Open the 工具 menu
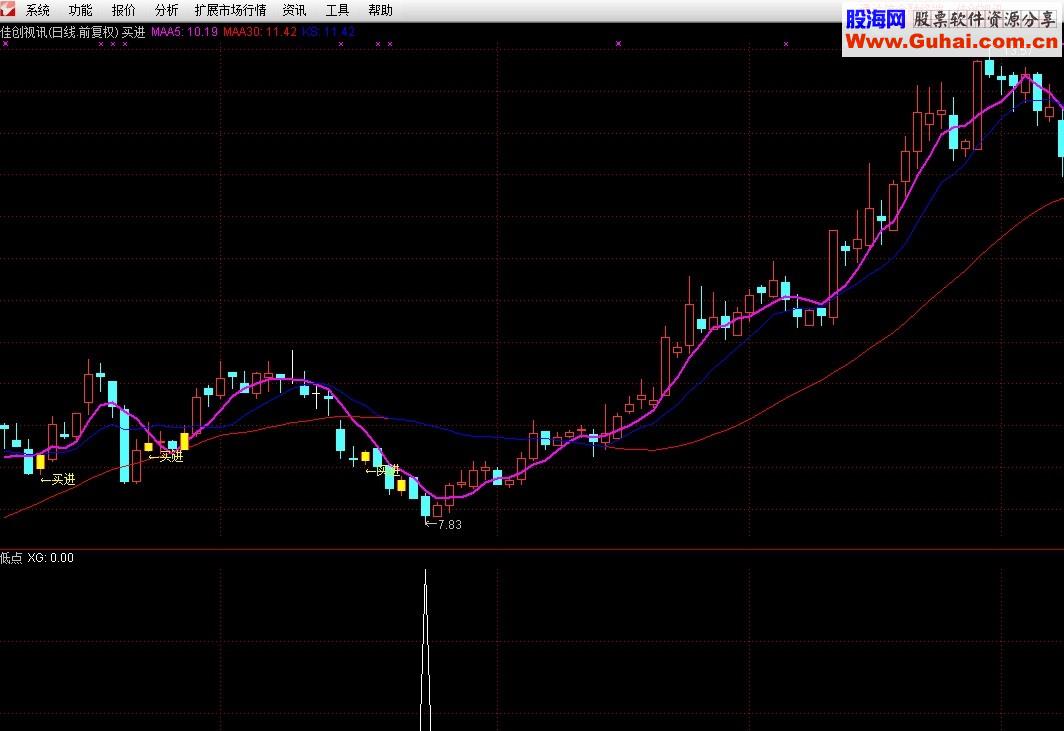This screenshot has width=1064, height=731. click(337, 10)
